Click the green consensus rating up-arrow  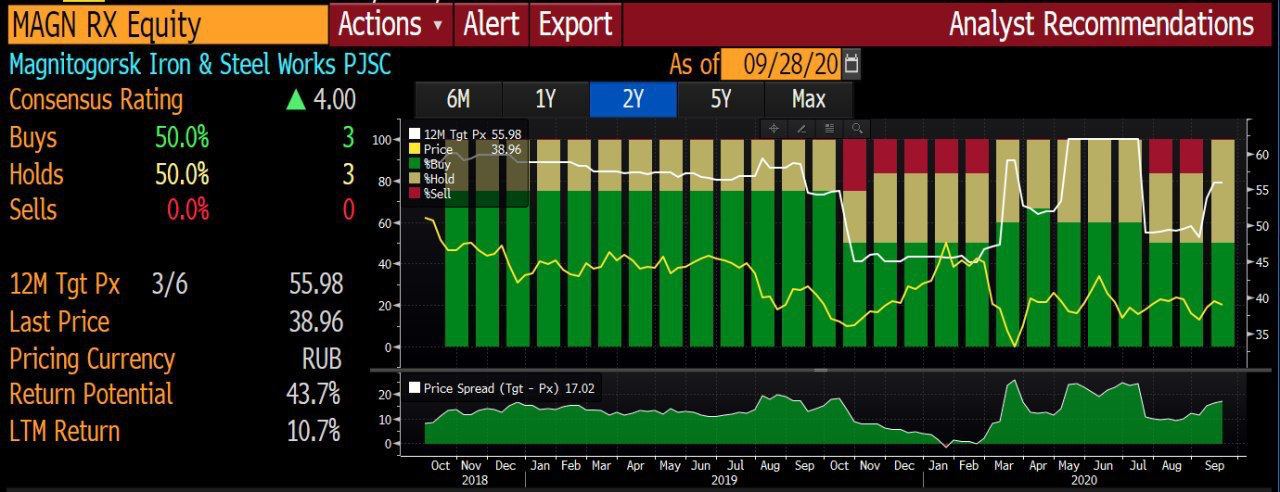point(295,100)
